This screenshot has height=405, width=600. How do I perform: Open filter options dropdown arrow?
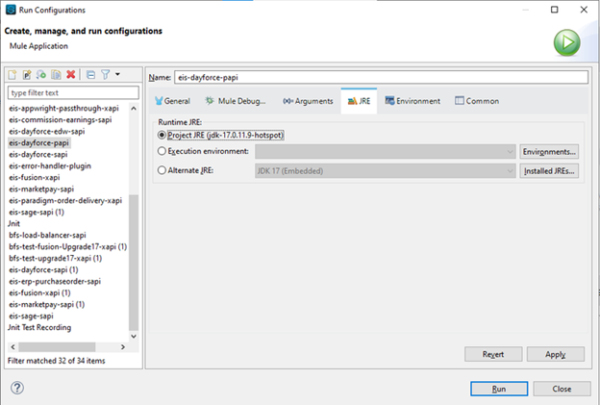pyautogui.click(x=117, y=75)
